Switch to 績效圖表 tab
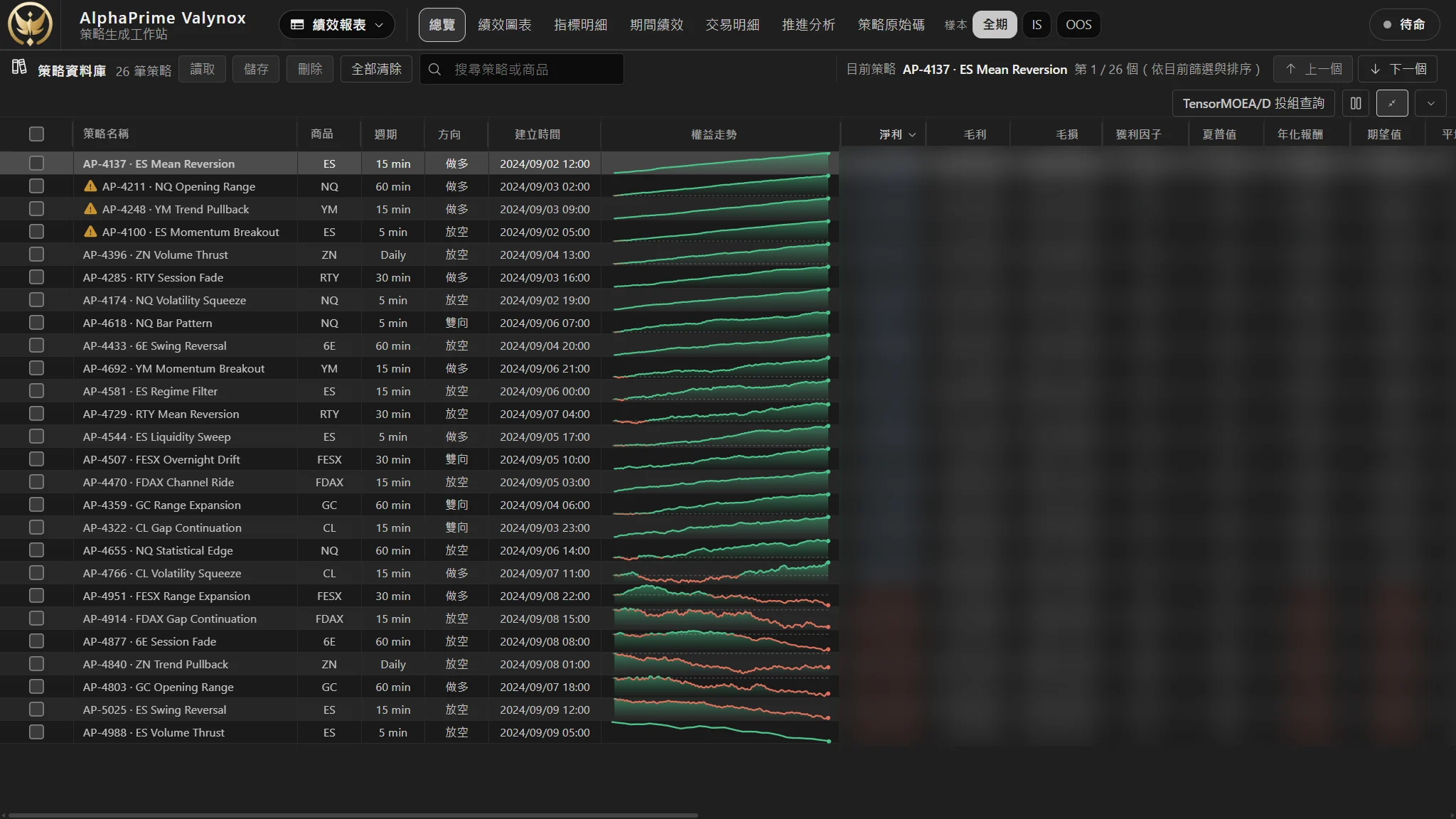This screenshot has width=1456, height=819. tap(505, 25)
